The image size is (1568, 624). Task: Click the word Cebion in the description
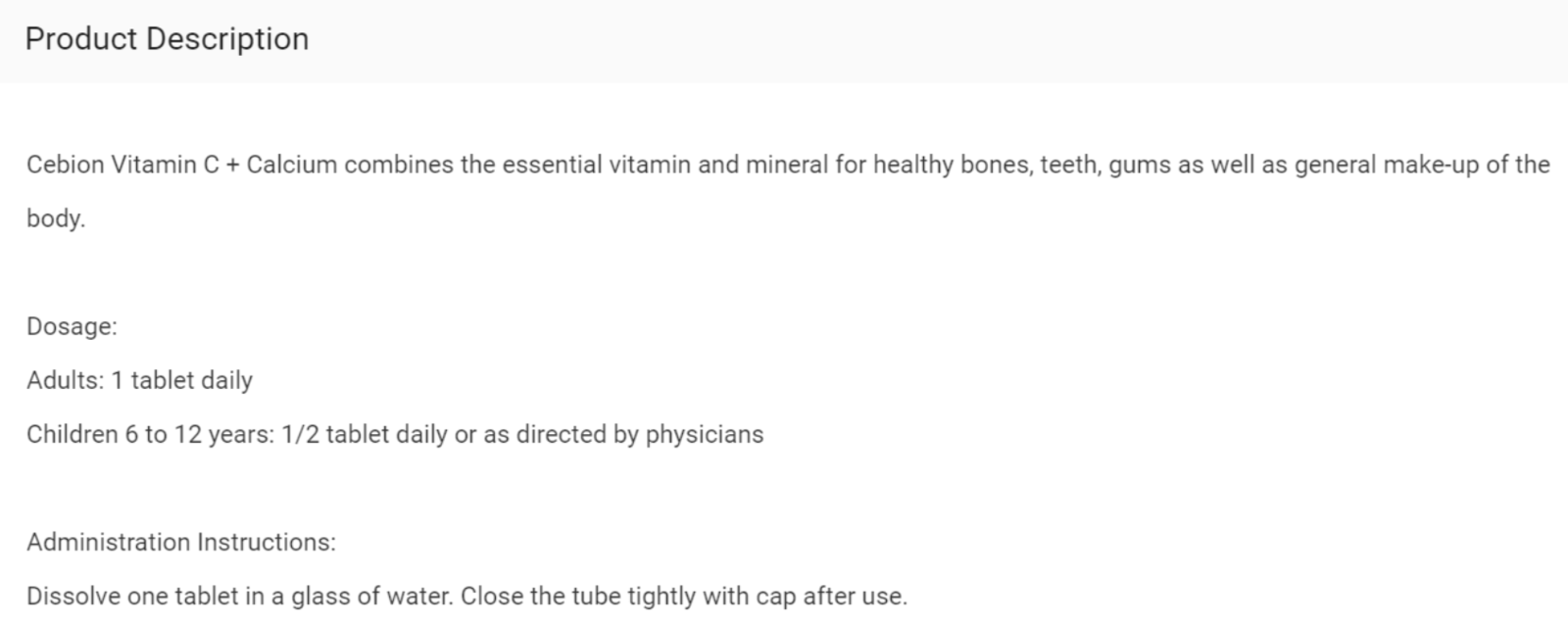click(66, 165)
